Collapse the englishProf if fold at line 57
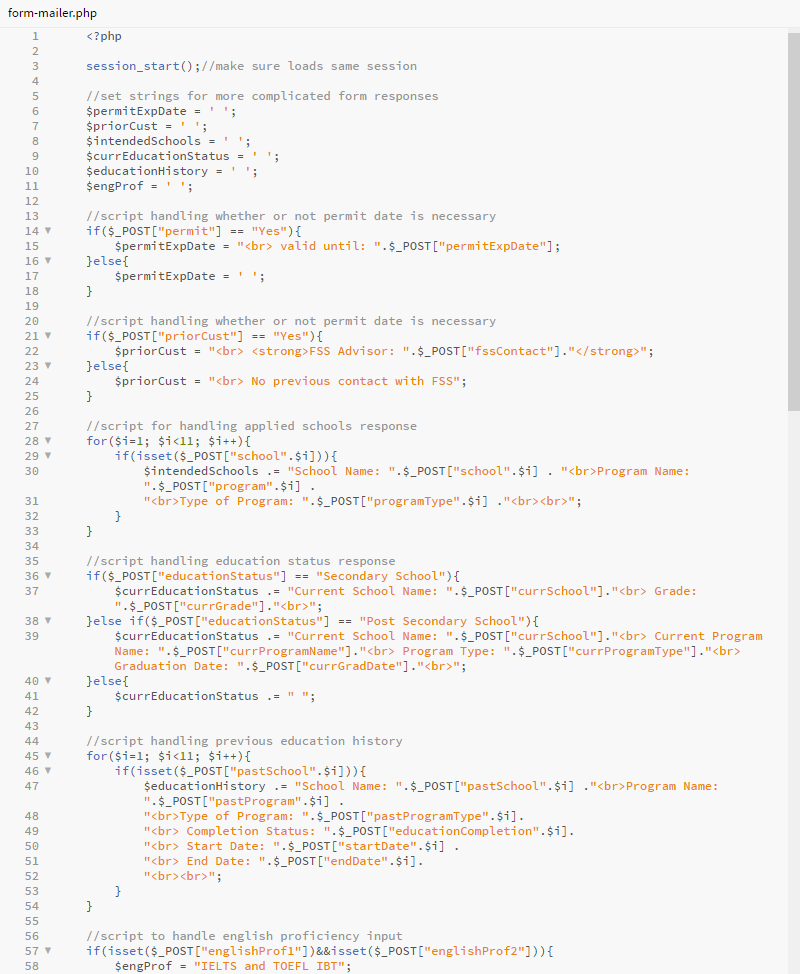800x974 pixels. pos(48,951)
